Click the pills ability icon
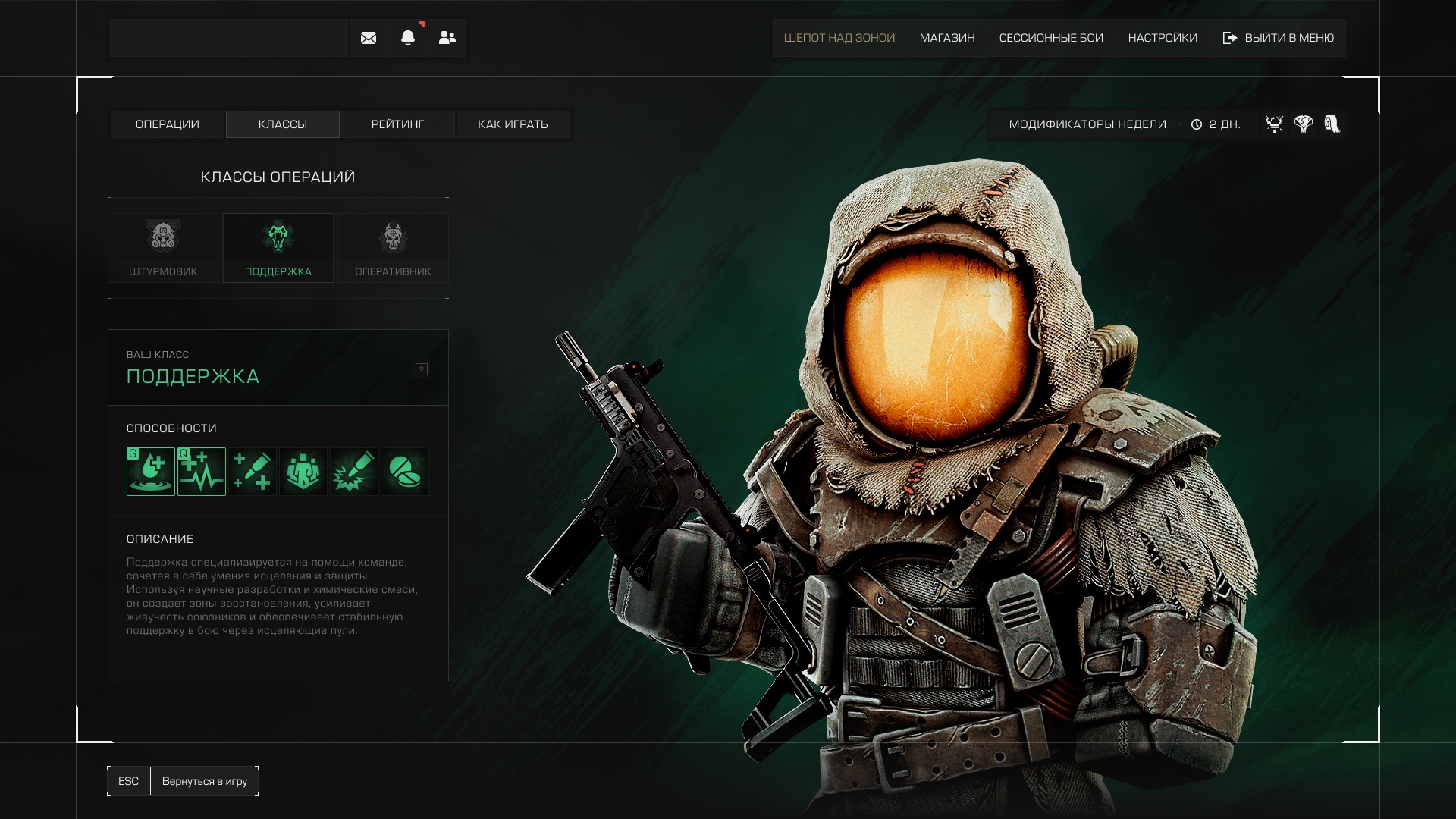 pyautogui.click(x=405, y=472)
